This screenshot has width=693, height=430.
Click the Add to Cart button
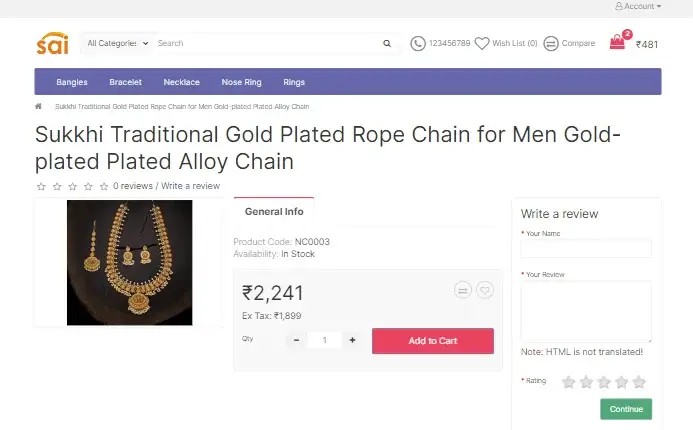(x=432, y=341)
